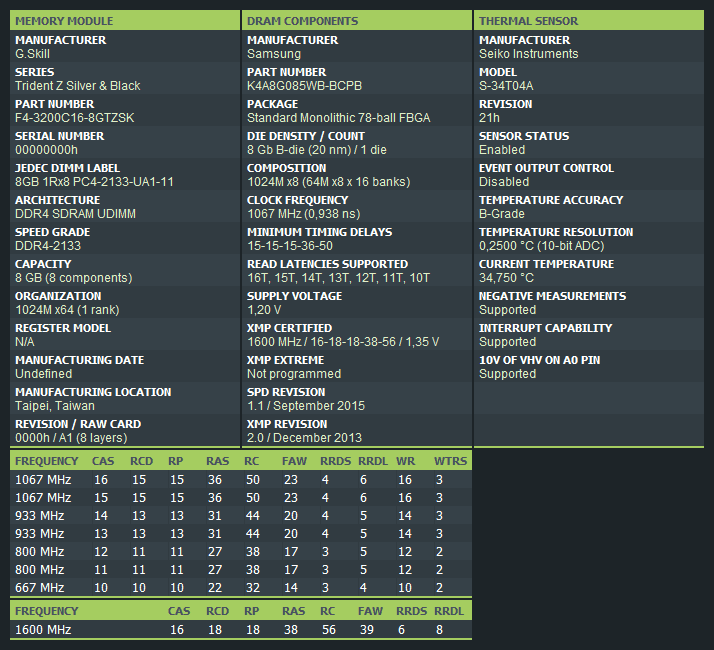
Task: Select supply voltage value 1,20 V
Action: [264, 310]
